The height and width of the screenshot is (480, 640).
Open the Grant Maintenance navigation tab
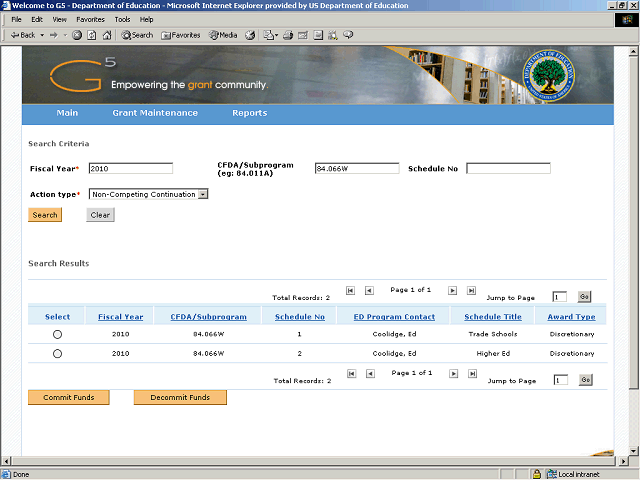[155, 113]
